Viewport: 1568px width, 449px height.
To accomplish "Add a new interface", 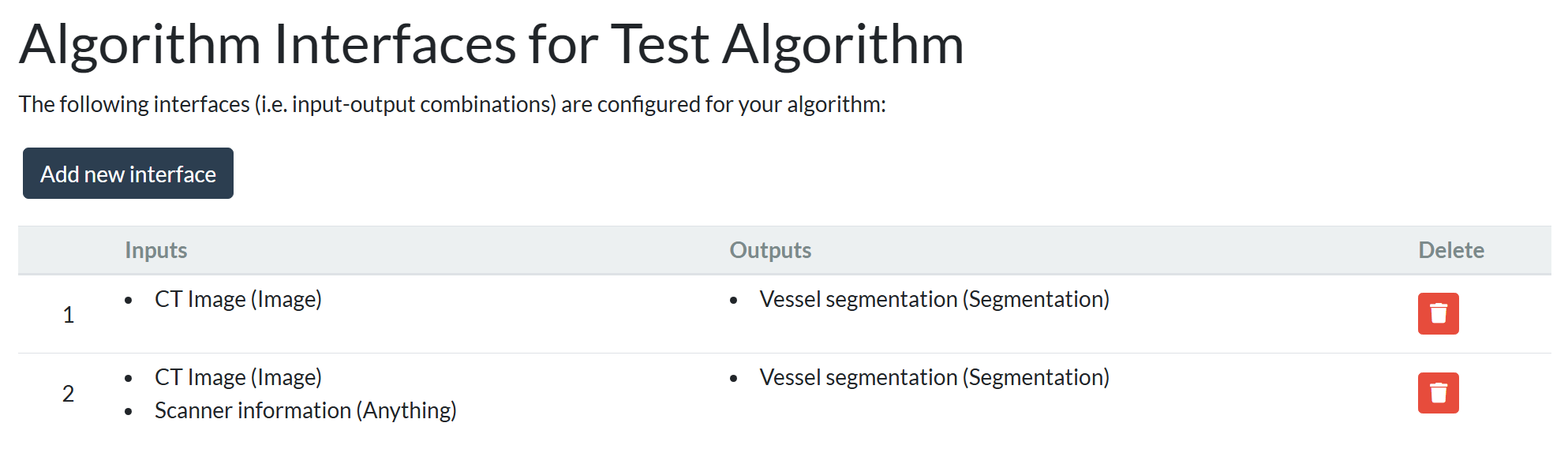I will [x=128, y=174].
